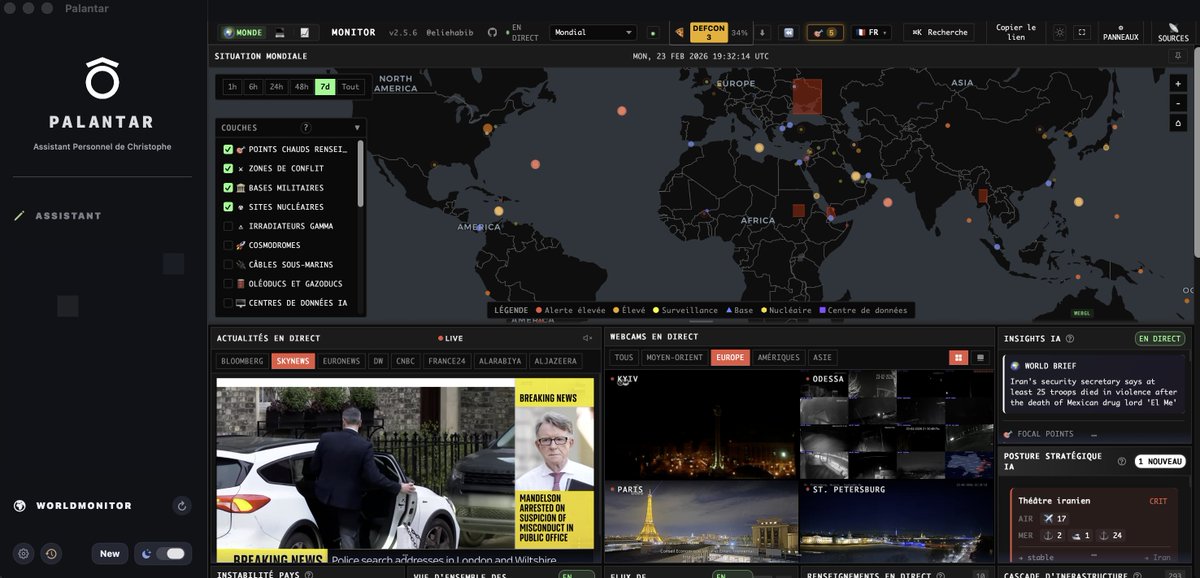Show Moyen-Orient webcams
Image resolution: width=1200 pixels, height=578 pixels.
tap(674, 357)
